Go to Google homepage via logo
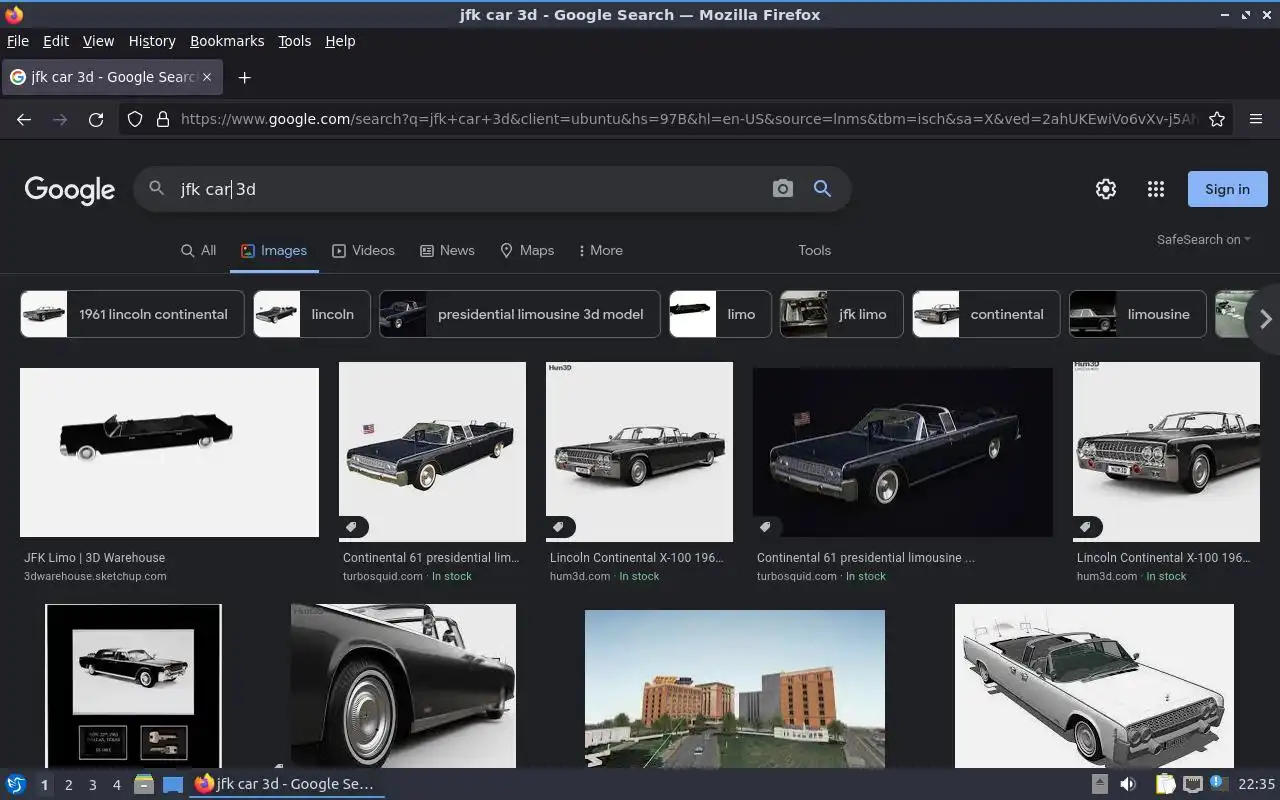 tap(70, 190)
